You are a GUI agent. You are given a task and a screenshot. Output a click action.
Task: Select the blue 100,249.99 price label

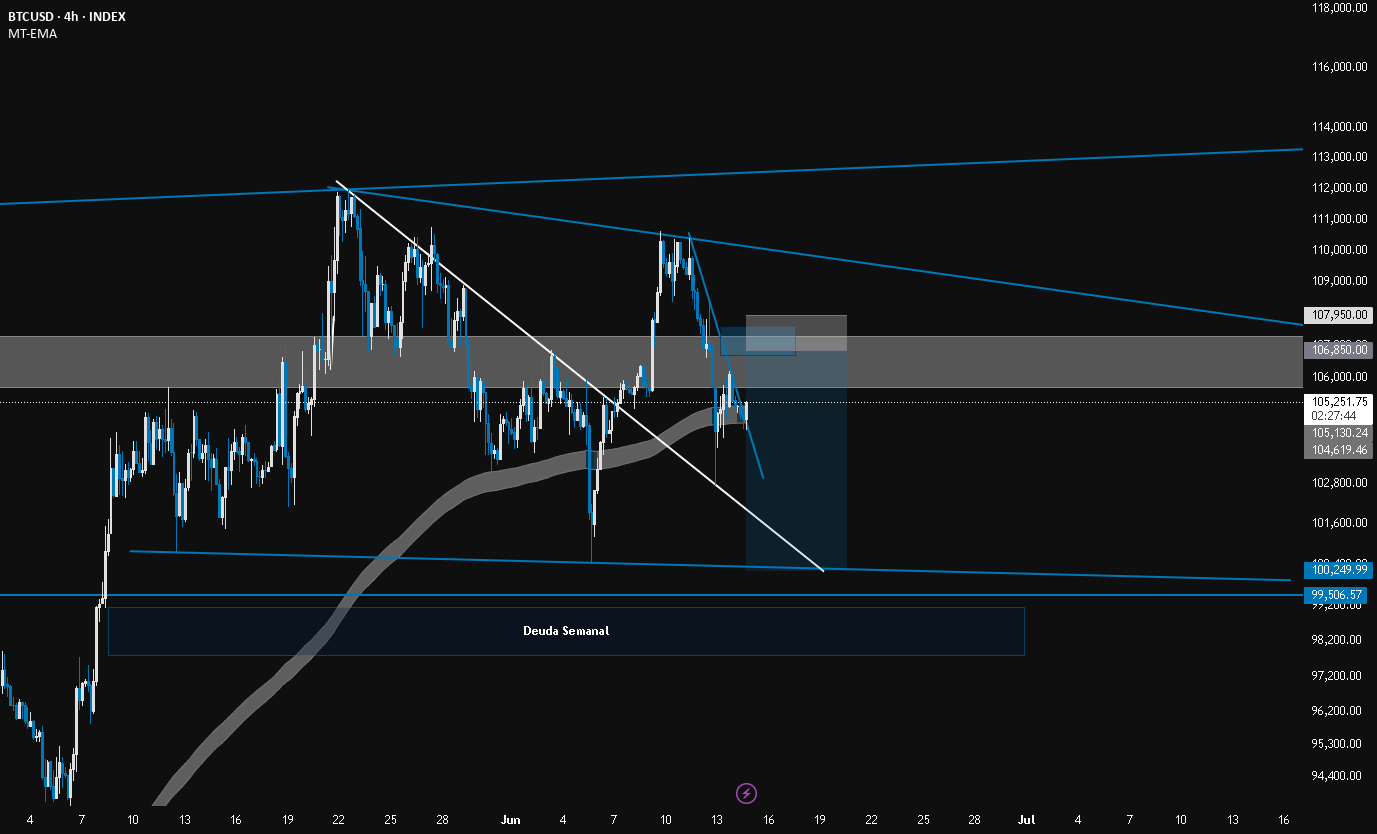click(1338, 570)
